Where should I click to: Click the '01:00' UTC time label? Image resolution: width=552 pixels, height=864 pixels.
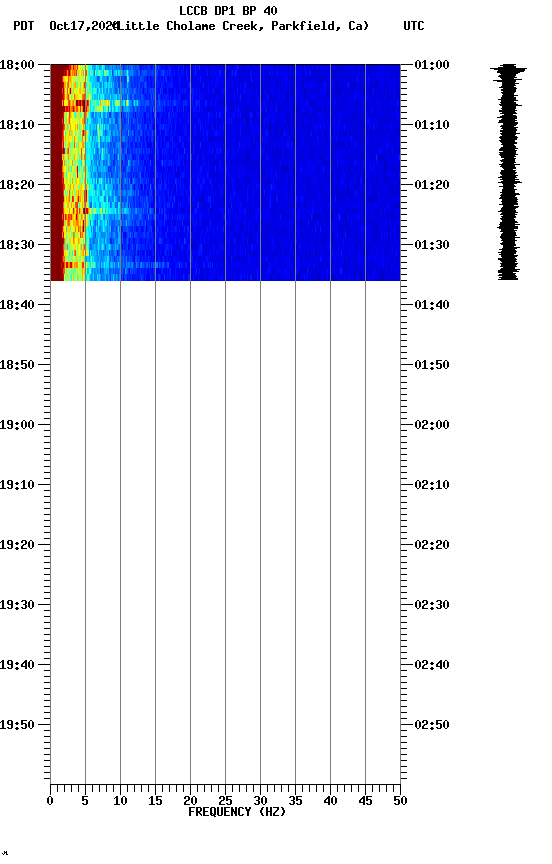tap(432, 65)
